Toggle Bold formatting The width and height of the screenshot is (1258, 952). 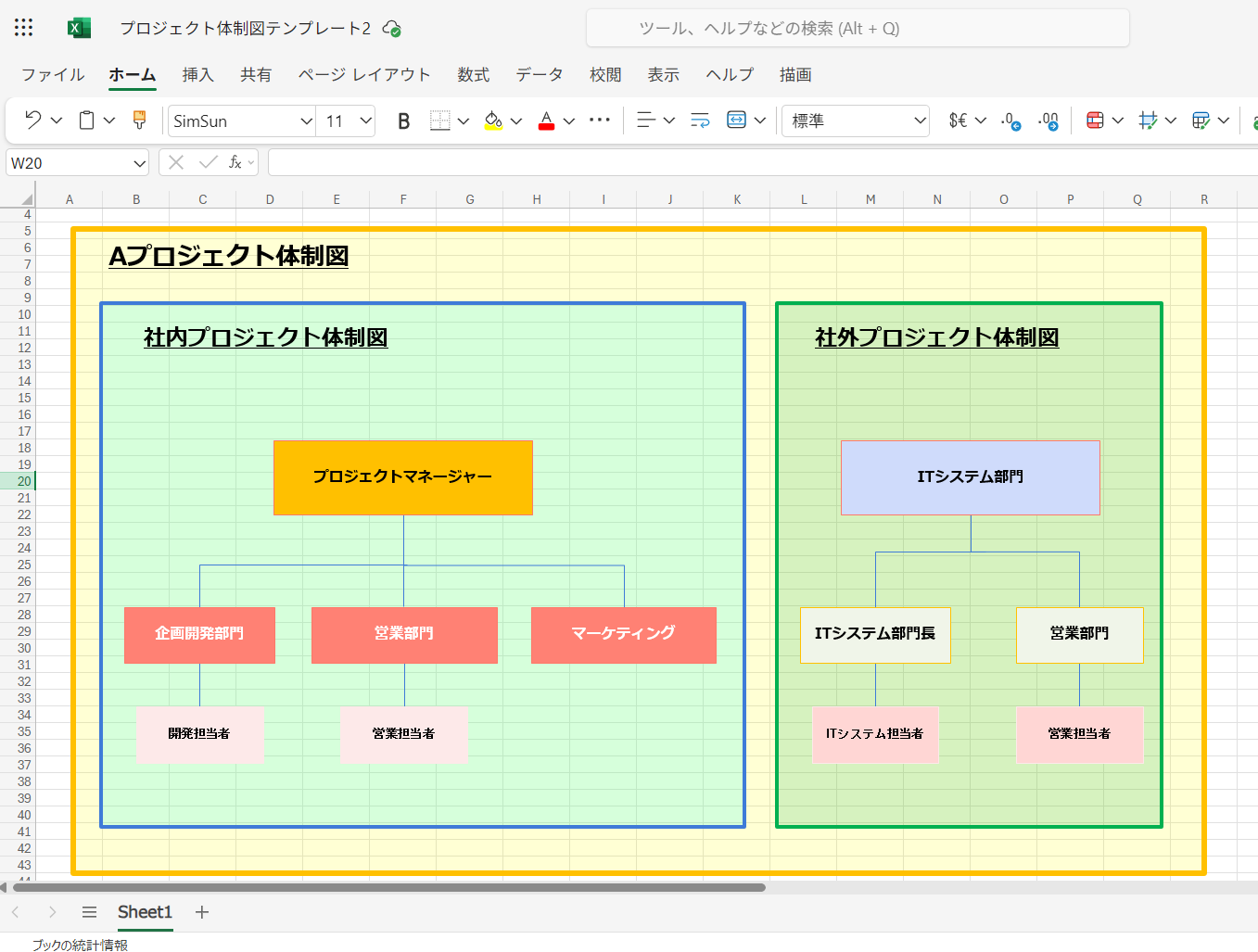coord(403,121)
